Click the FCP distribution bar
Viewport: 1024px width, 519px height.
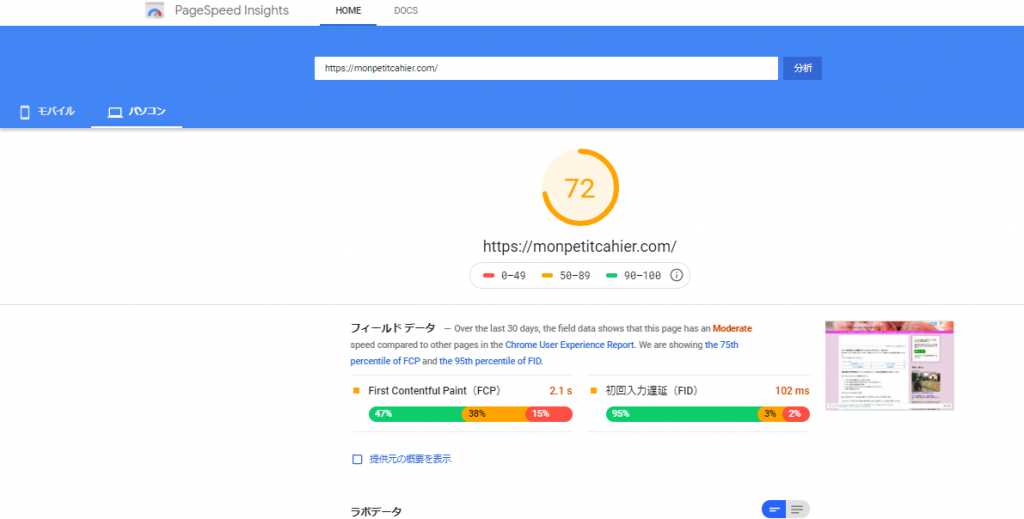(471, 414)
